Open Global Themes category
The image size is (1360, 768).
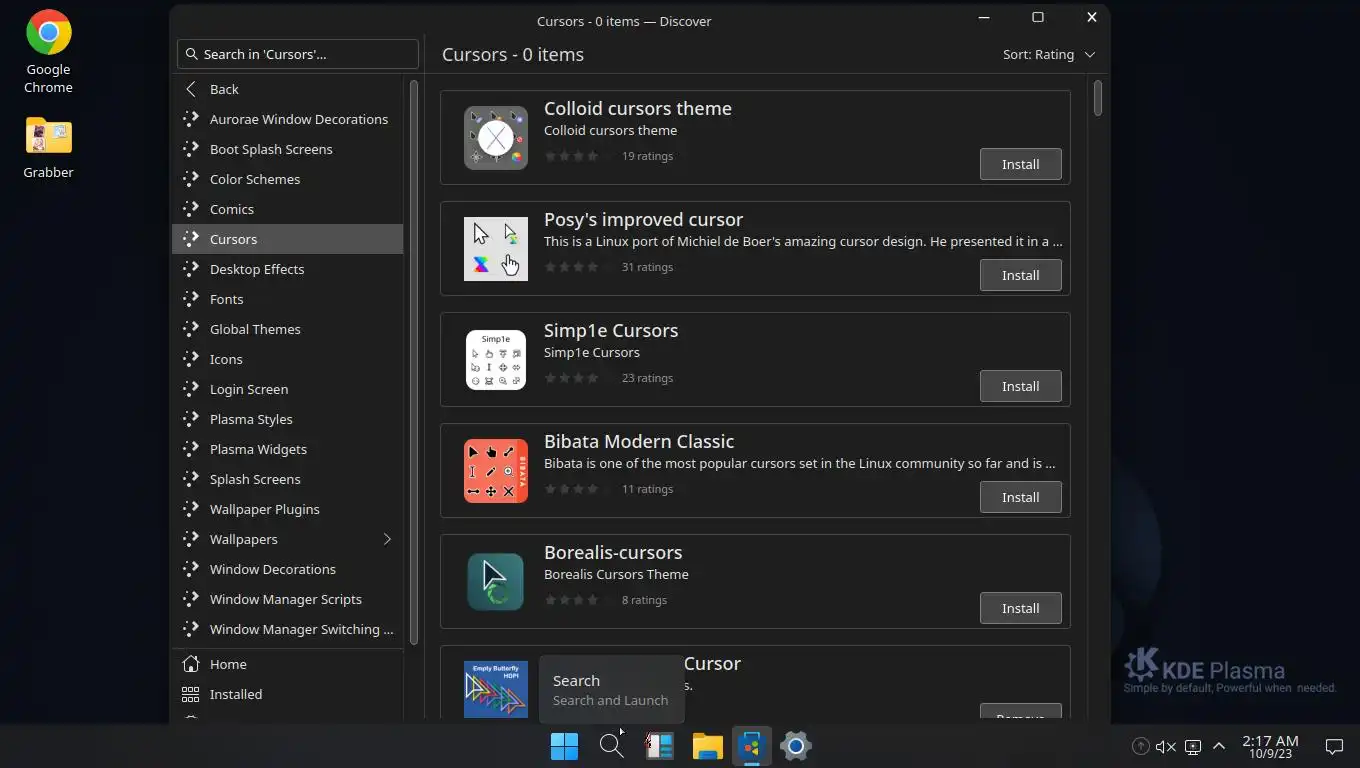pos(288,329)
